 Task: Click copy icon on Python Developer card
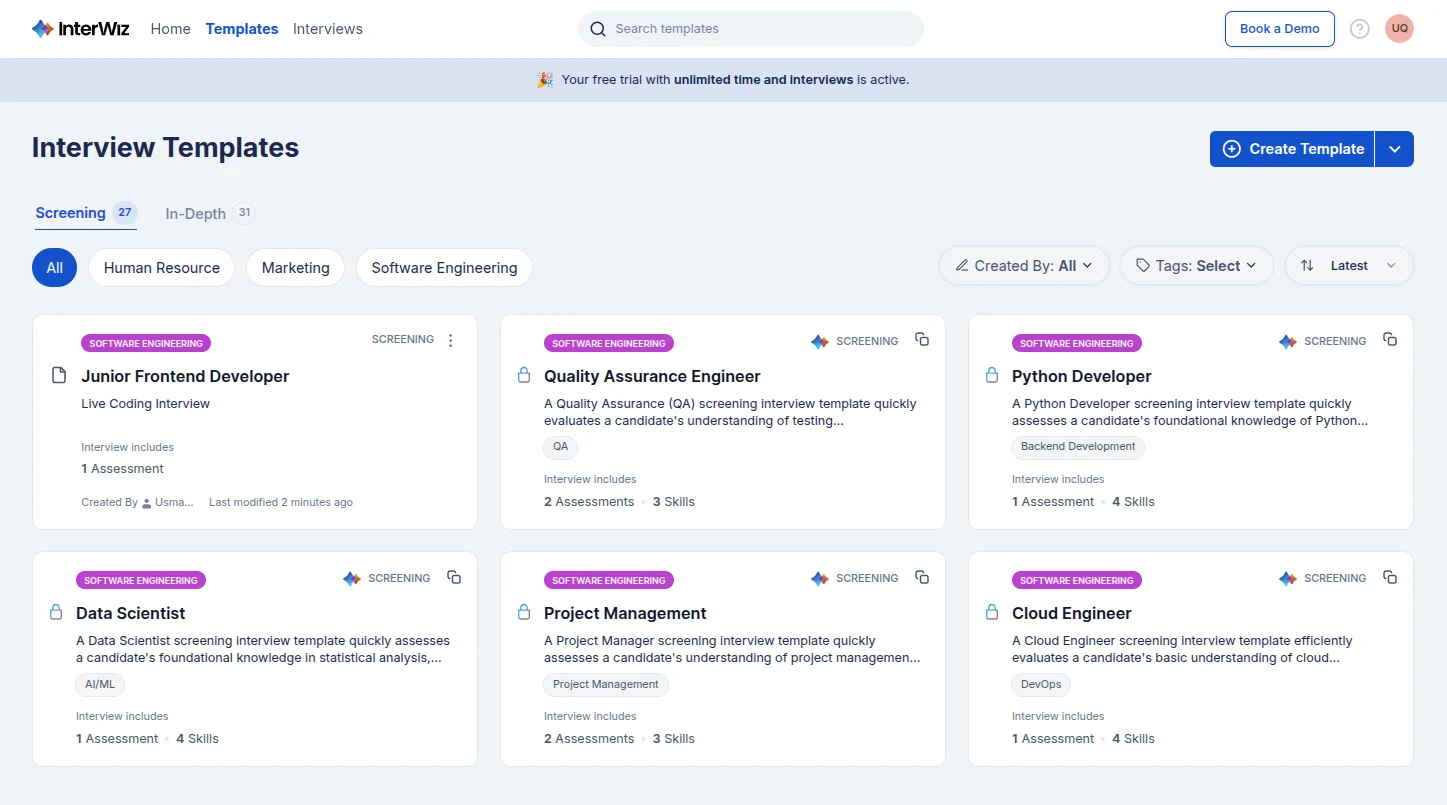pos(1390,340)
